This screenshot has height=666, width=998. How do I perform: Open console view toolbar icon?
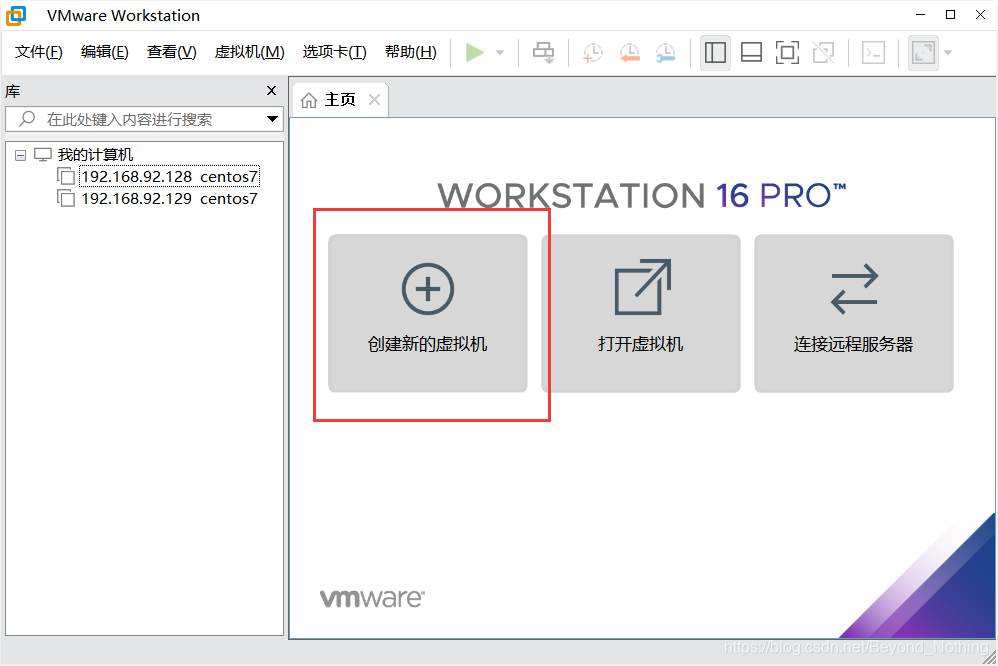873,52
